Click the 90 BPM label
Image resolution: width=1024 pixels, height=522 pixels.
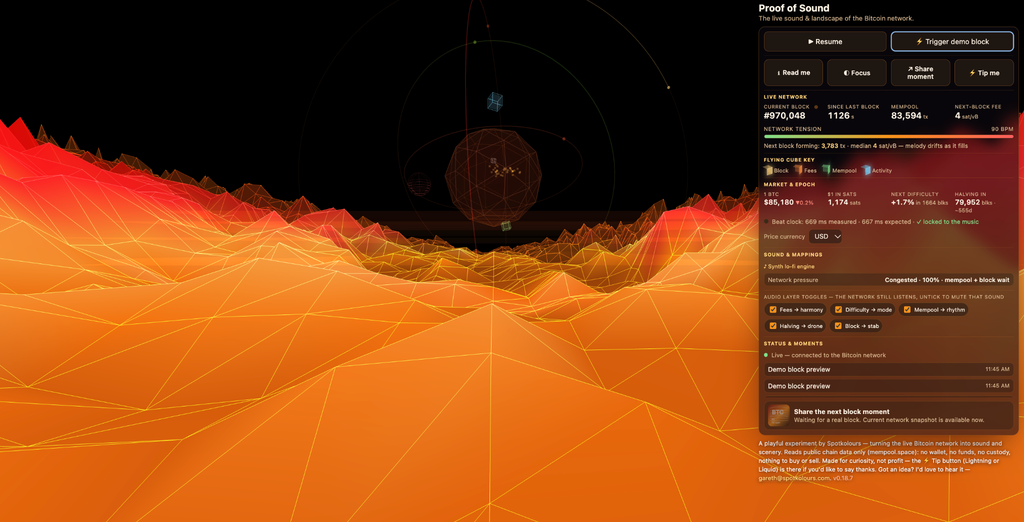(1002, 129)
